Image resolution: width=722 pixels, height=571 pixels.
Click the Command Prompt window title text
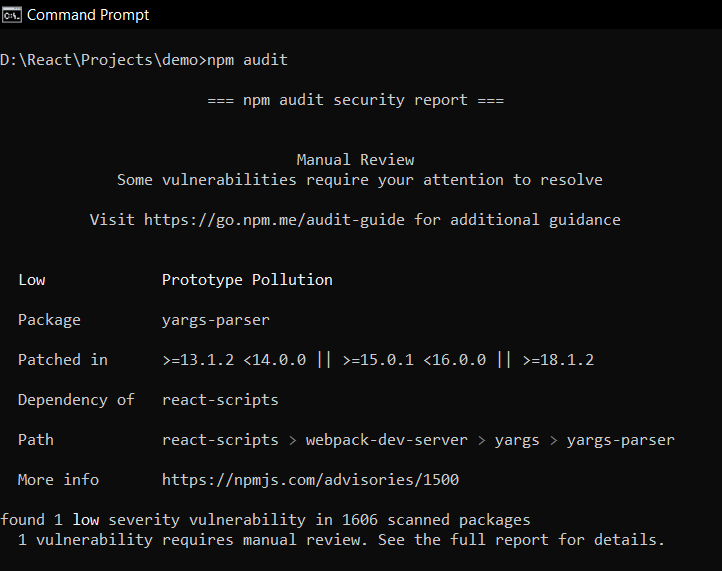(88, 15)
